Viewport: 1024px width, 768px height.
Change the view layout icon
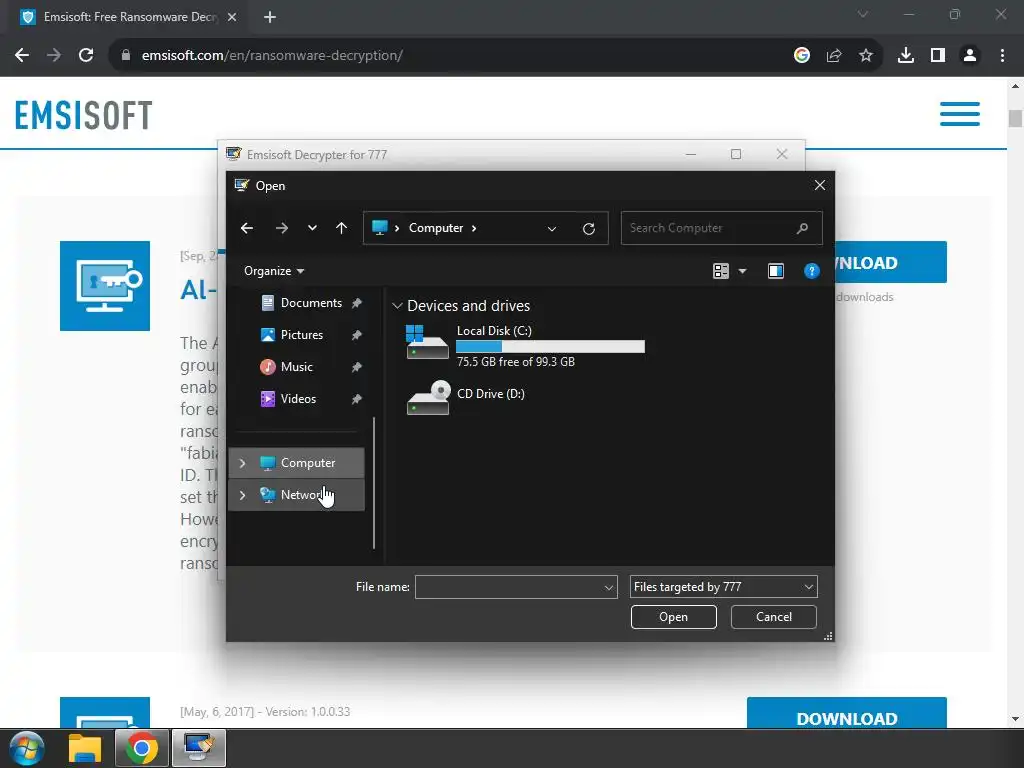pyautogui.click(x=721, y=271)
